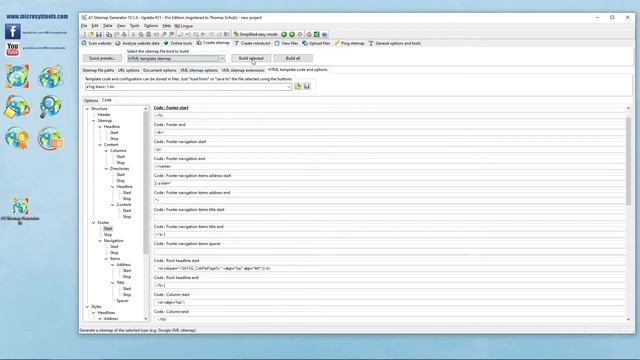
Task: Select XML sitemap extensions sub-tab
Action: tap(243, 70)
